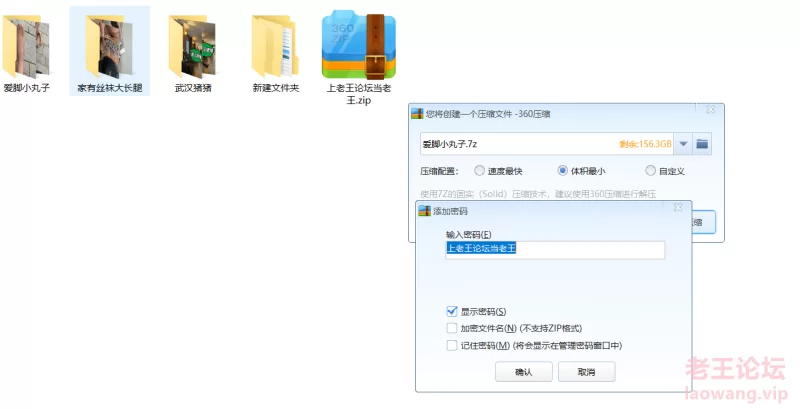Select the 爱脚小丸子 folder icon

pos(27,47)
